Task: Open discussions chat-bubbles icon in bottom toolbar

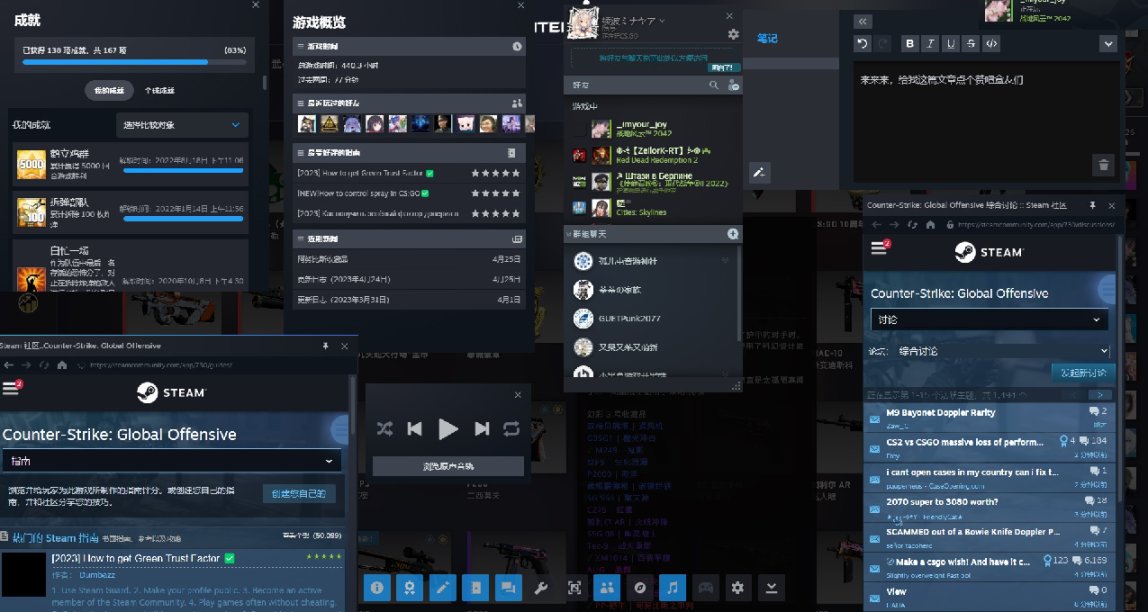Action: [508, 588]
